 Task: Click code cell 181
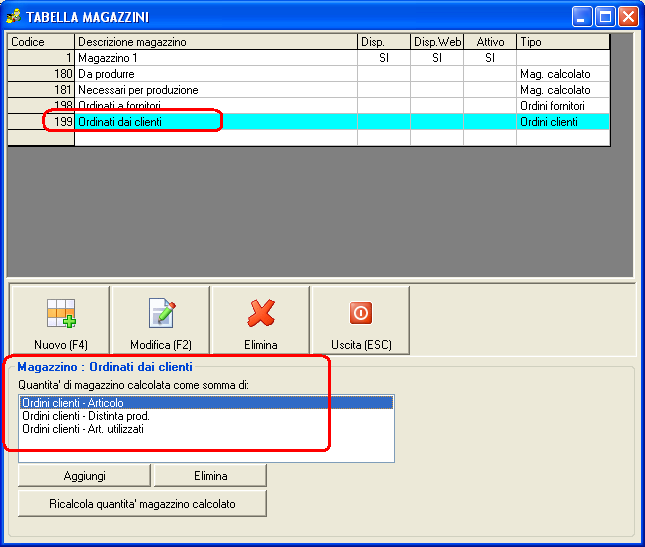[41, 90]
